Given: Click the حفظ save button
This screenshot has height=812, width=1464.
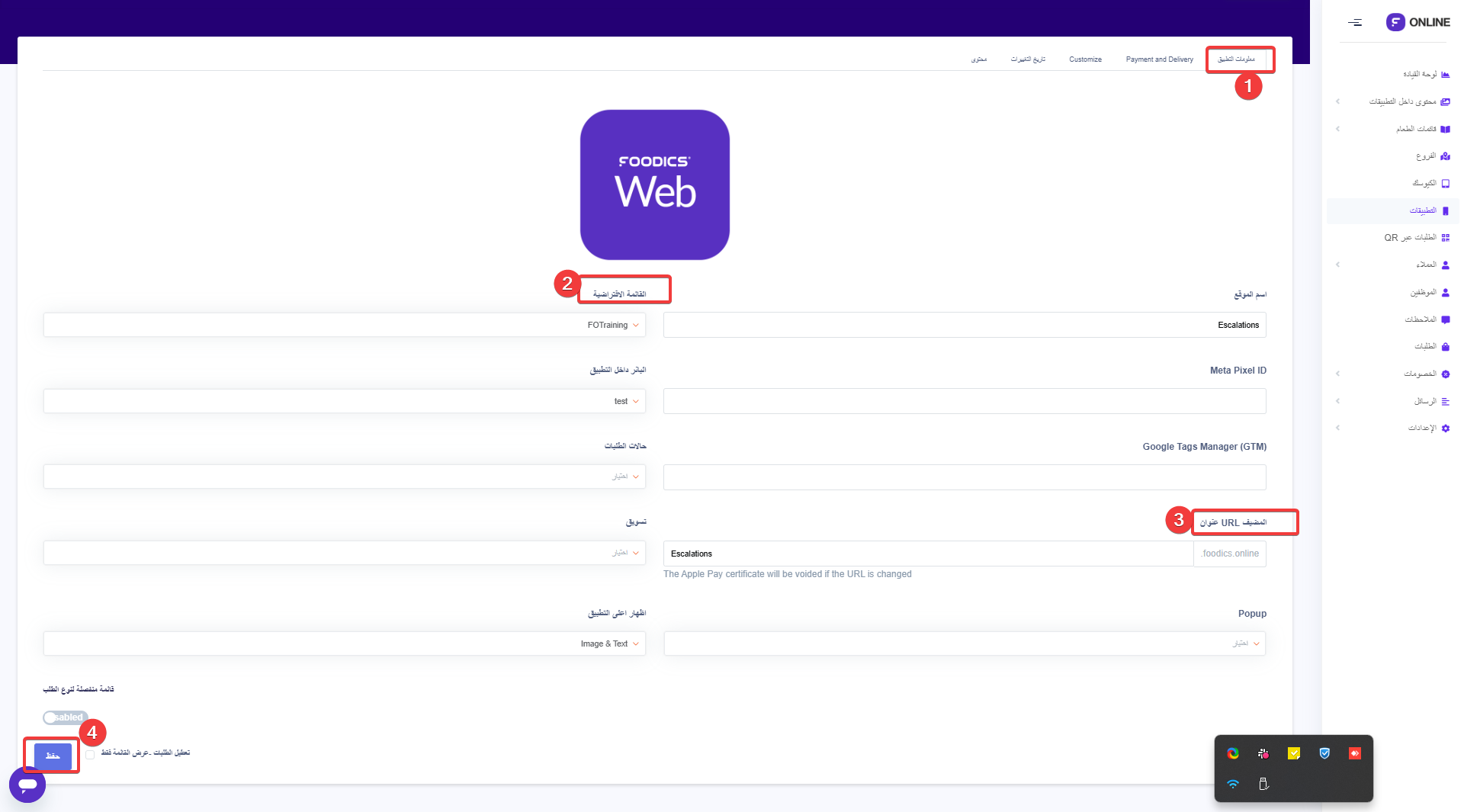Looking at the screenshot, I should pos(53,756).
